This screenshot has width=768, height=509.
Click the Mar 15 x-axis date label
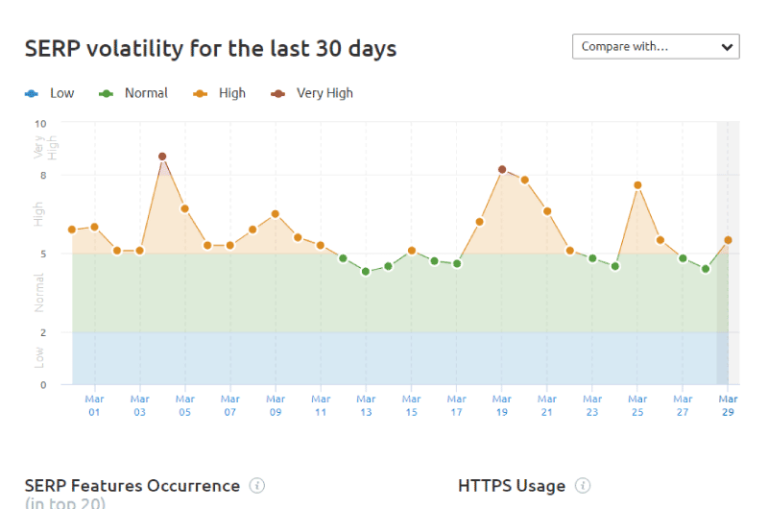click(x=411, y=405)
